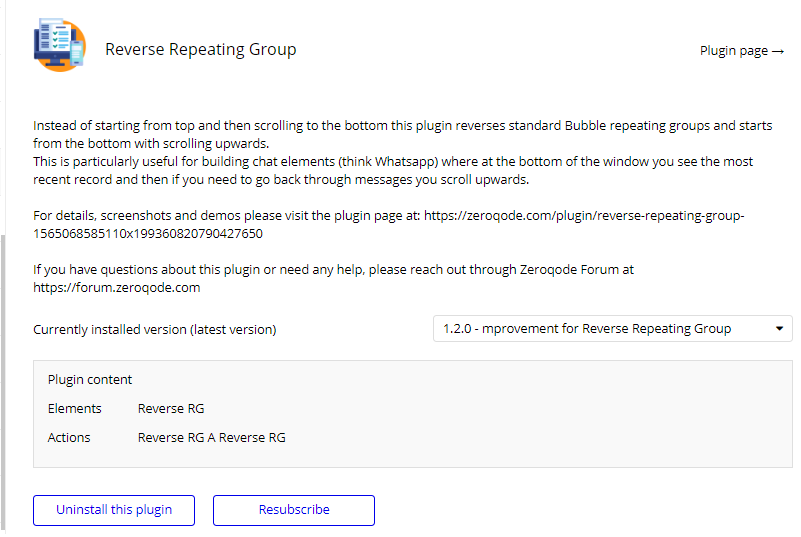801x537 pixels.
Task: Click the Uninstall this plugin button
Action: click(x=114, y=510)
